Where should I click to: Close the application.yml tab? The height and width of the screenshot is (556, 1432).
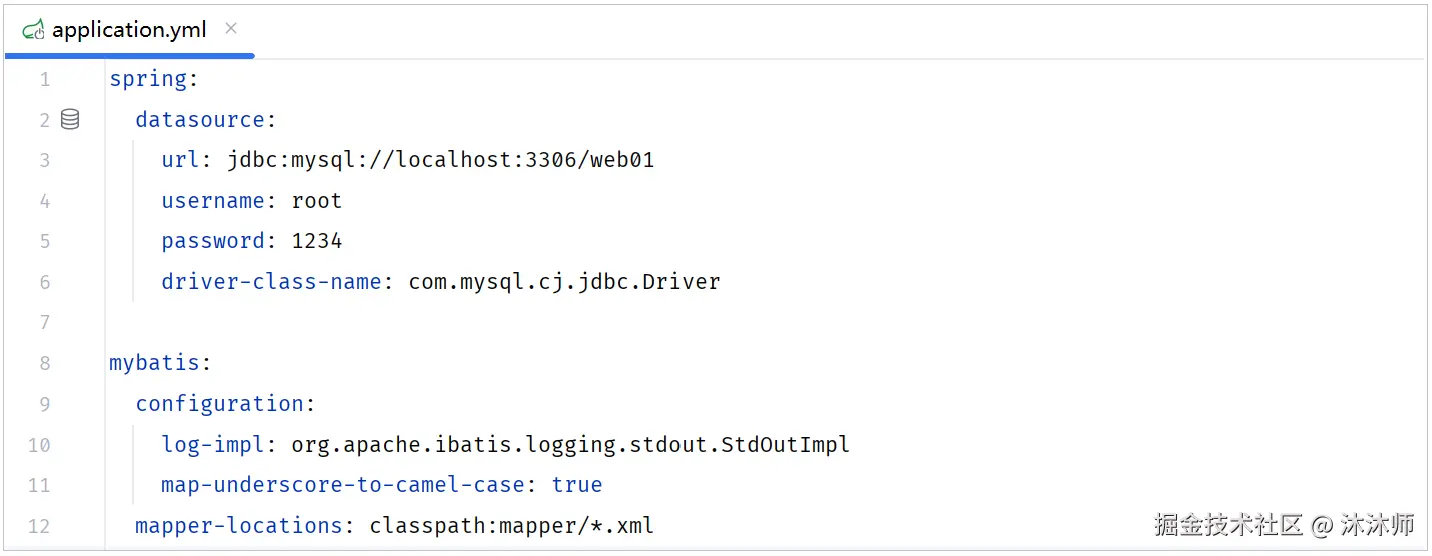tap(231, 29)
